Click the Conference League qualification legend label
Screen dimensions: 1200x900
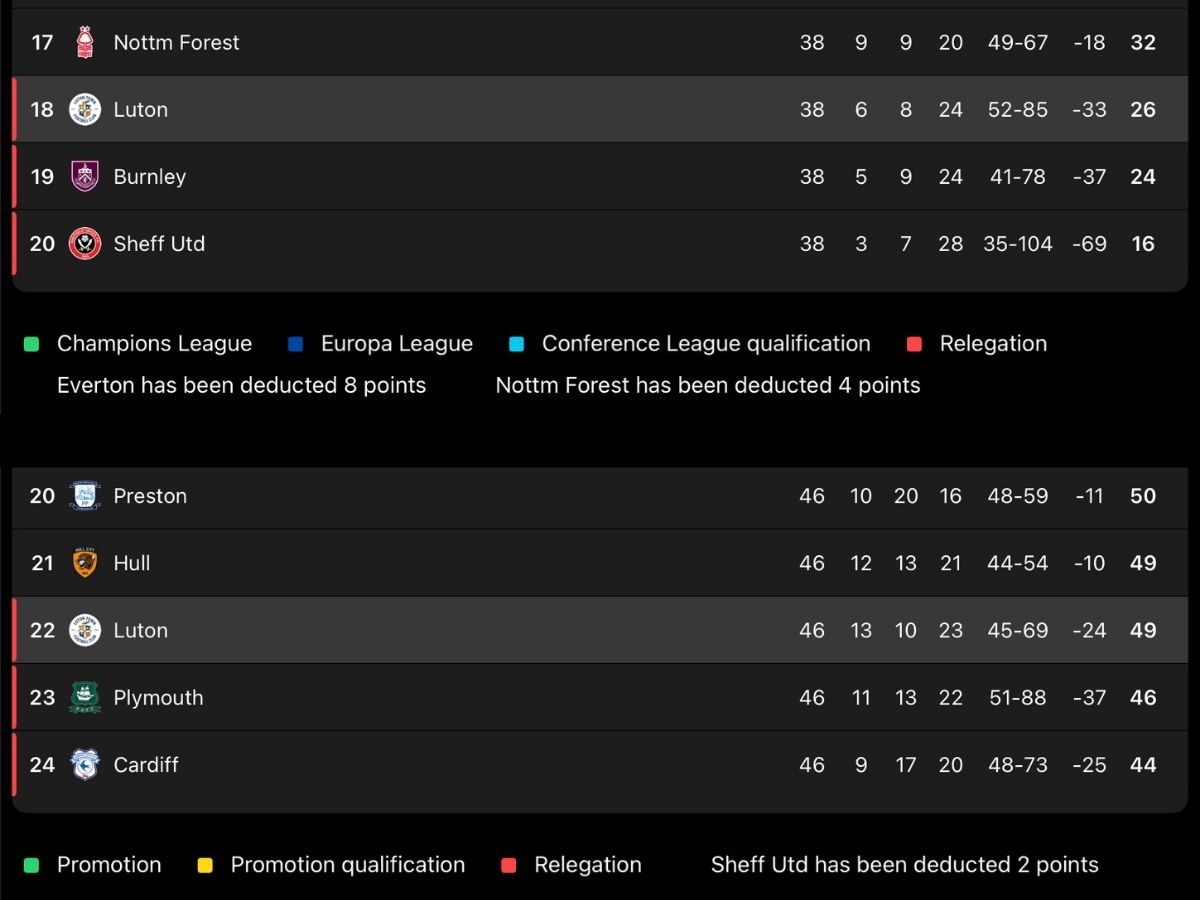coord(706,344)
